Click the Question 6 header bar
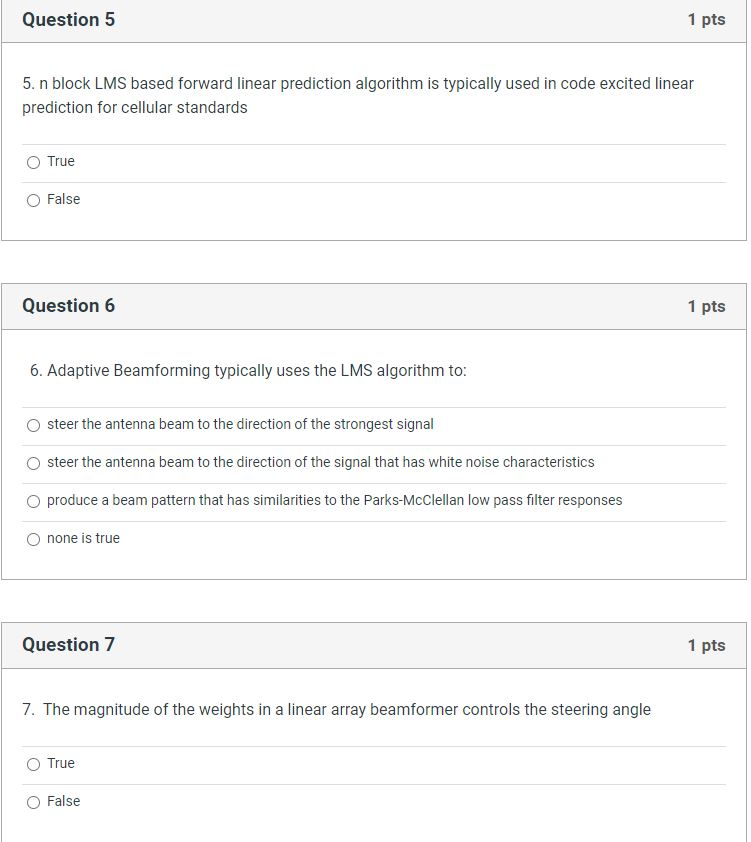751x842 pixels. 375,306
